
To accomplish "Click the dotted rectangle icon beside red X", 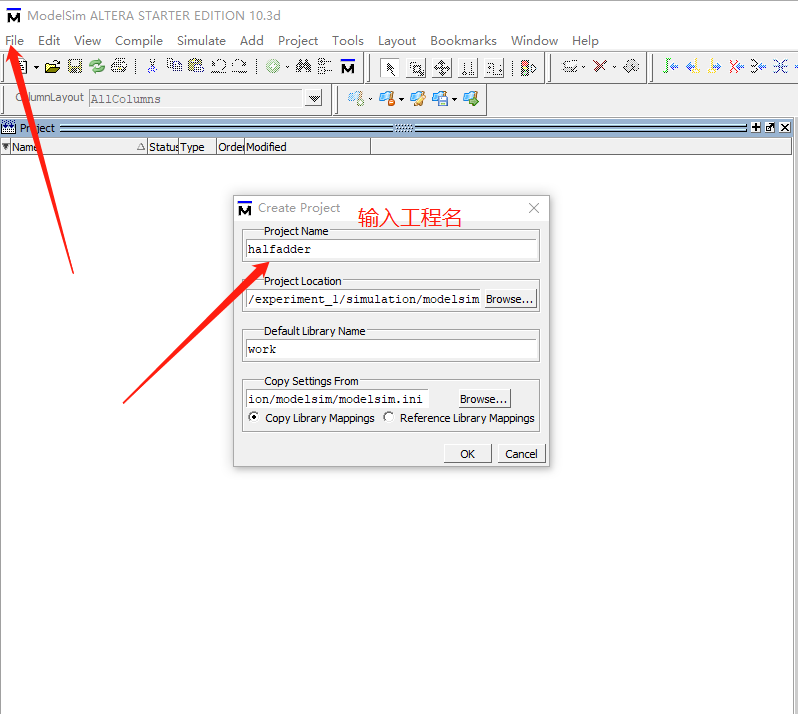I will (569, 66).
